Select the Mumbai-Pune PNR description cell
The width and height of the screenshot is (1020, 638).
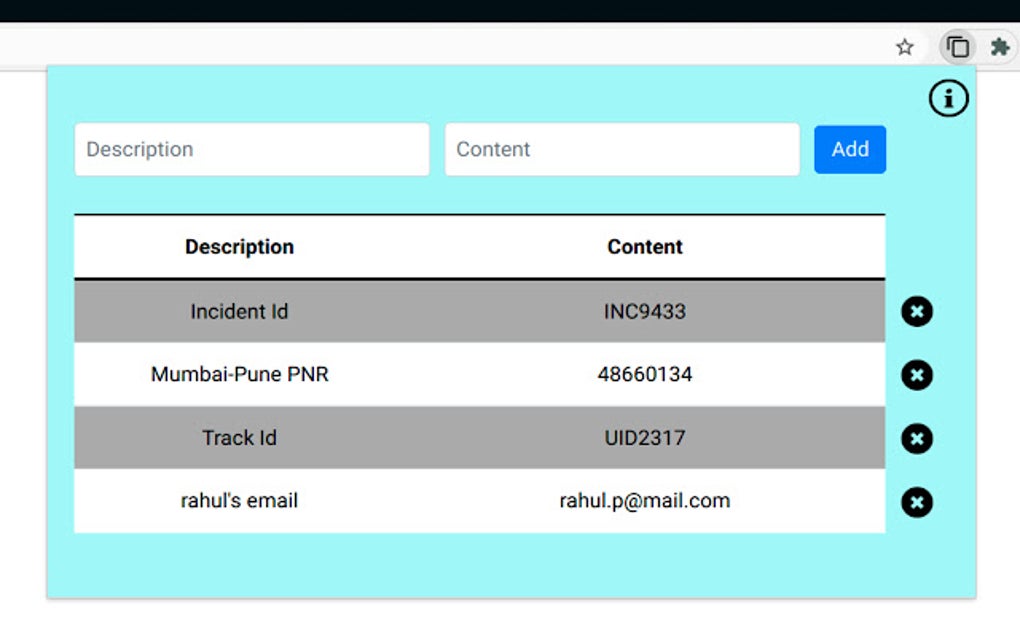click(x=239, y=375)
